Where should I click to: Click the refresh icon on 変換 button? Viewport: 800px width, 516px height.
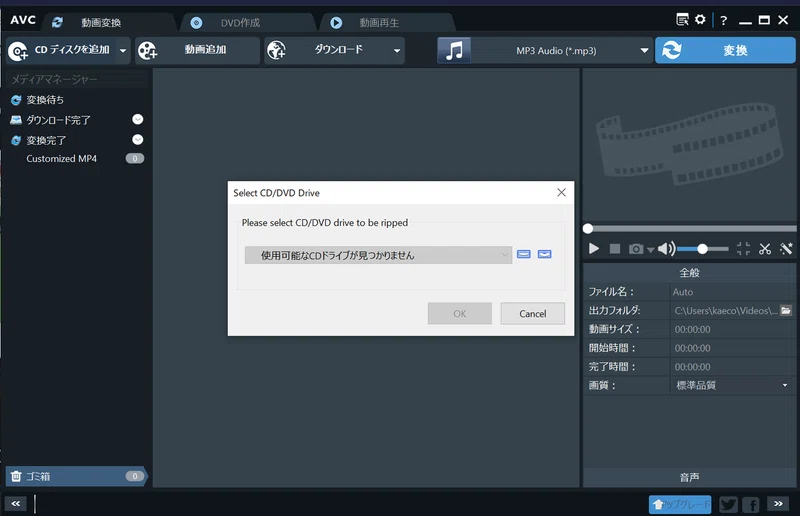pyautogui.click(x=671, y=50)
